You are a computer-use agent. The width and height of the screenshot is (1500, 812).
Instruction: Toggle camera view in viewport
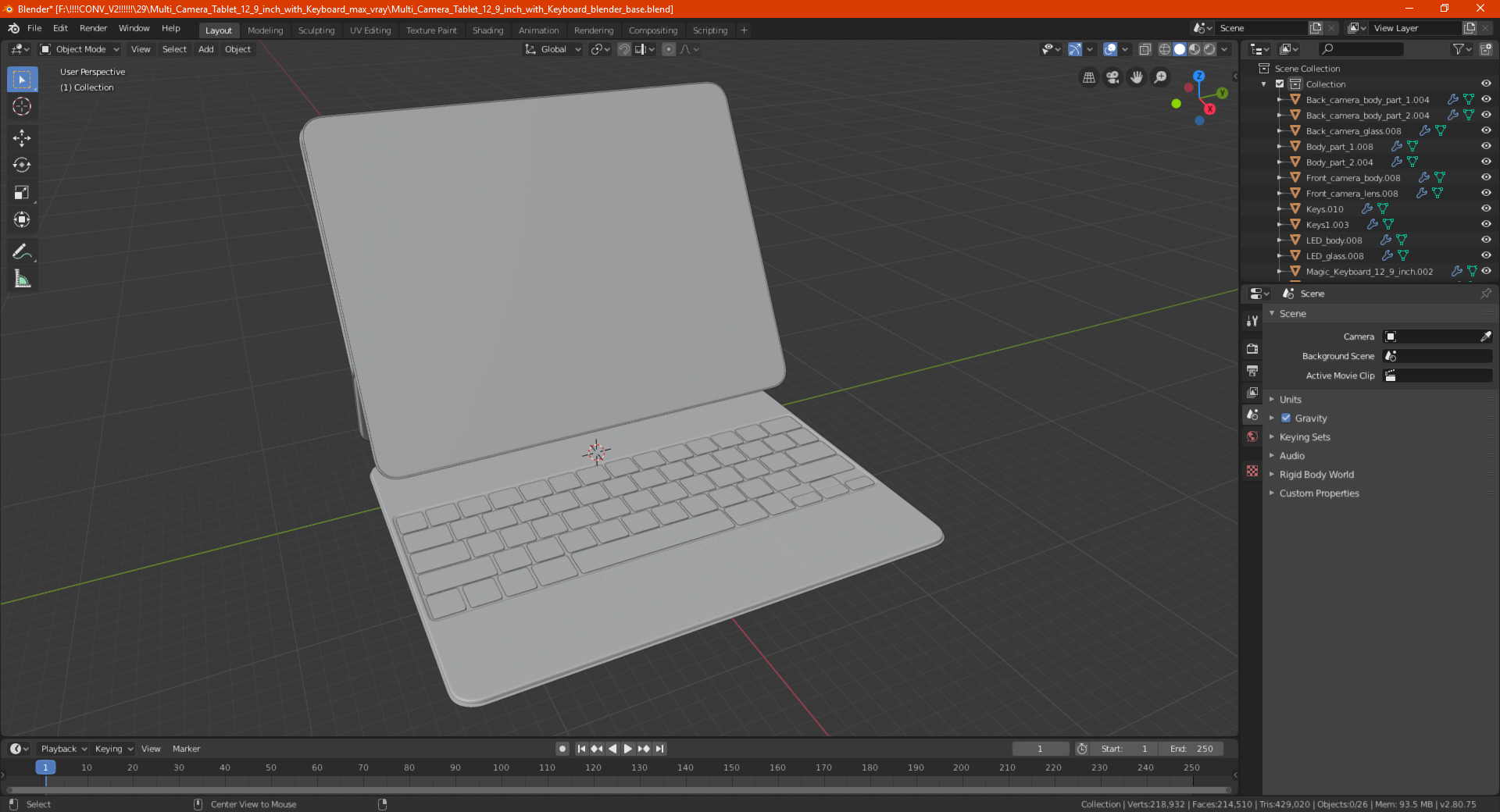click(x=1112, y=77)
